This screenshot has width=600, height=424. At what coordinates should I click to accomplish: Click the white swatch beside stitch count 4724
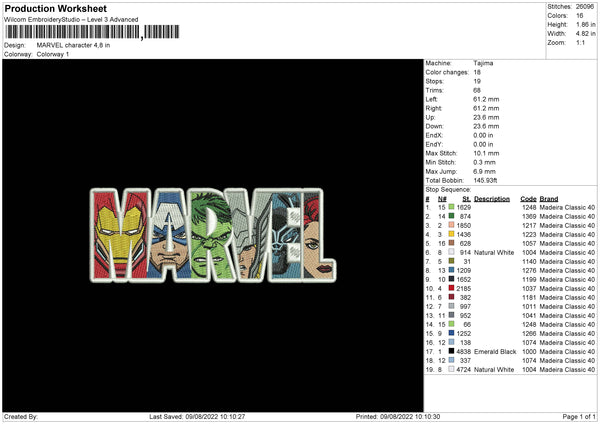(x=452, y=369)
